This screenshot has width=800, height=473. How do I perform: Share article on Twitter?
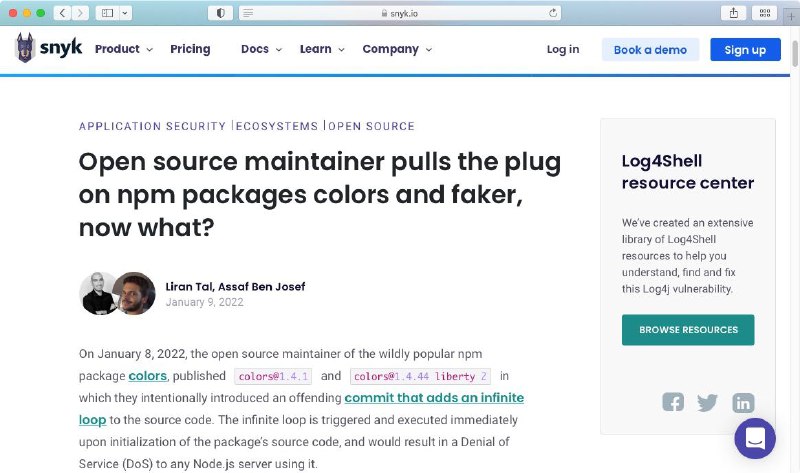pos(707,403)
